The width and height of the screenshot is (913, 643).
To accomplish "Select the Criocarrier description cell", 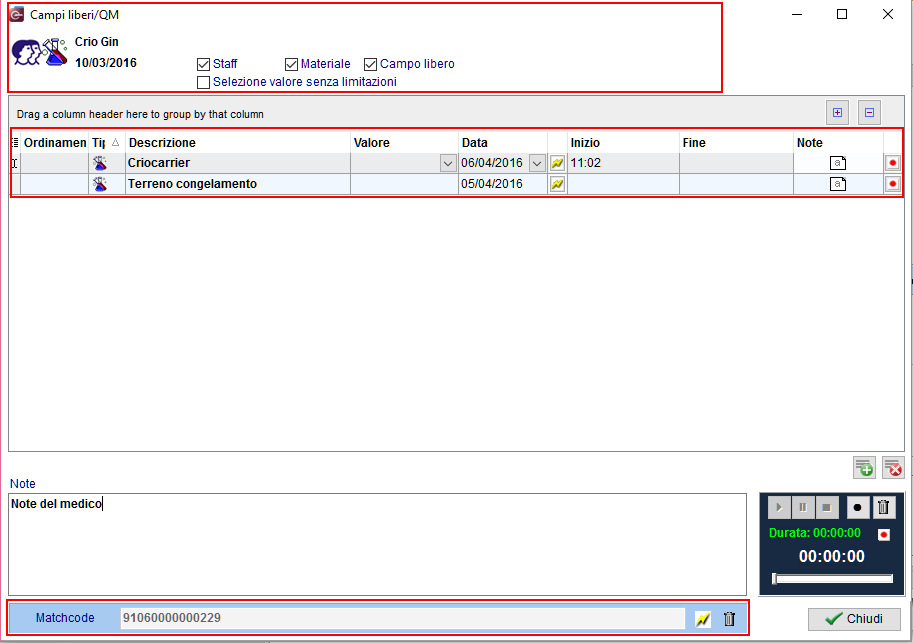I will 238,163.
